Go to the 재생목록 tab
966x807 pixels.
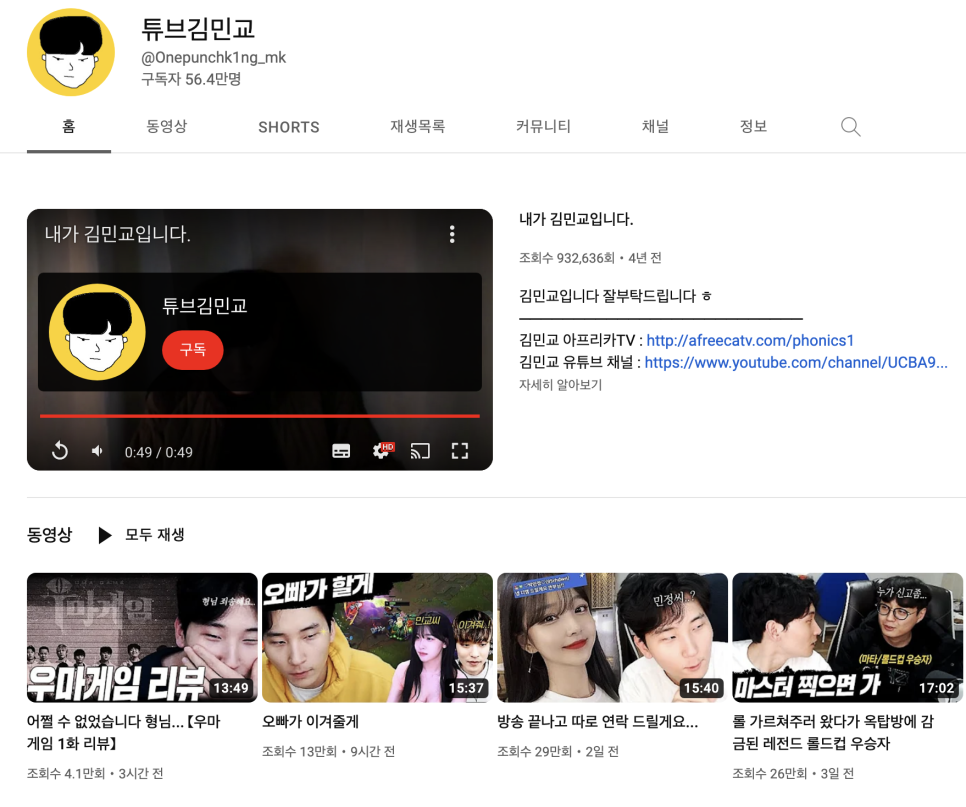418,126
